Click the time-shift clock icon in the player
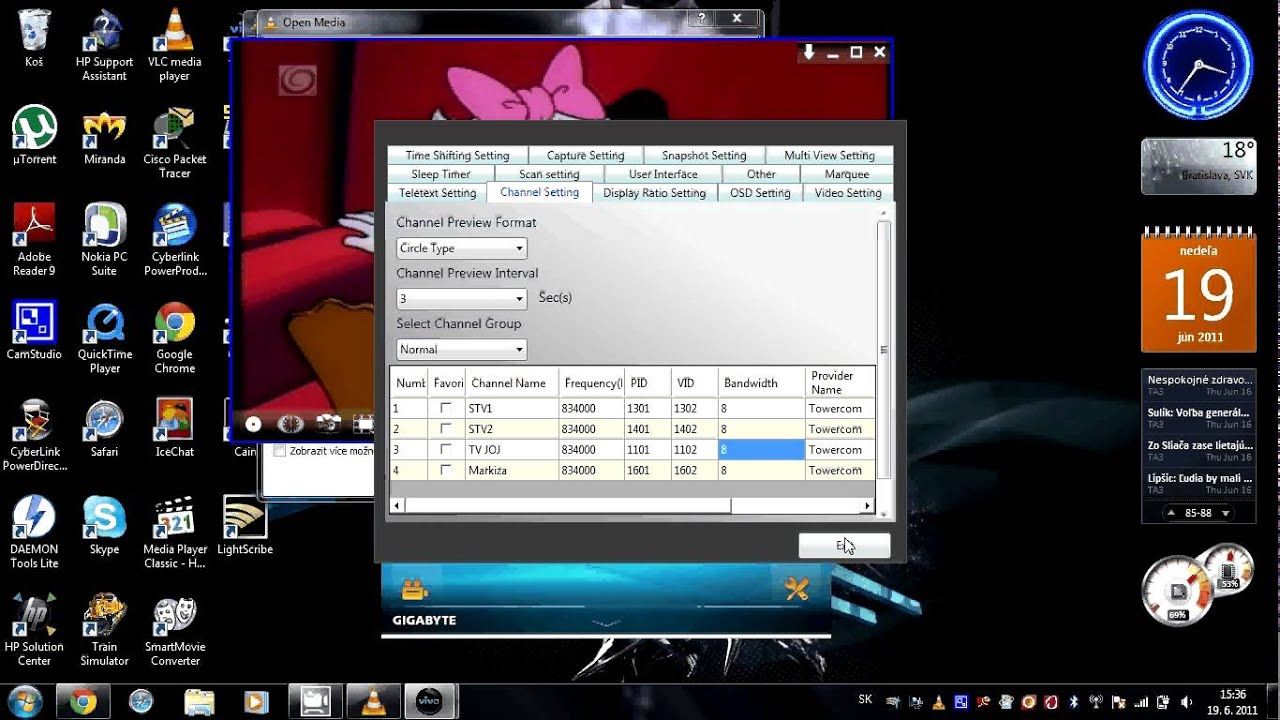This screenshot has width=1280, height=720. (290, 424)
